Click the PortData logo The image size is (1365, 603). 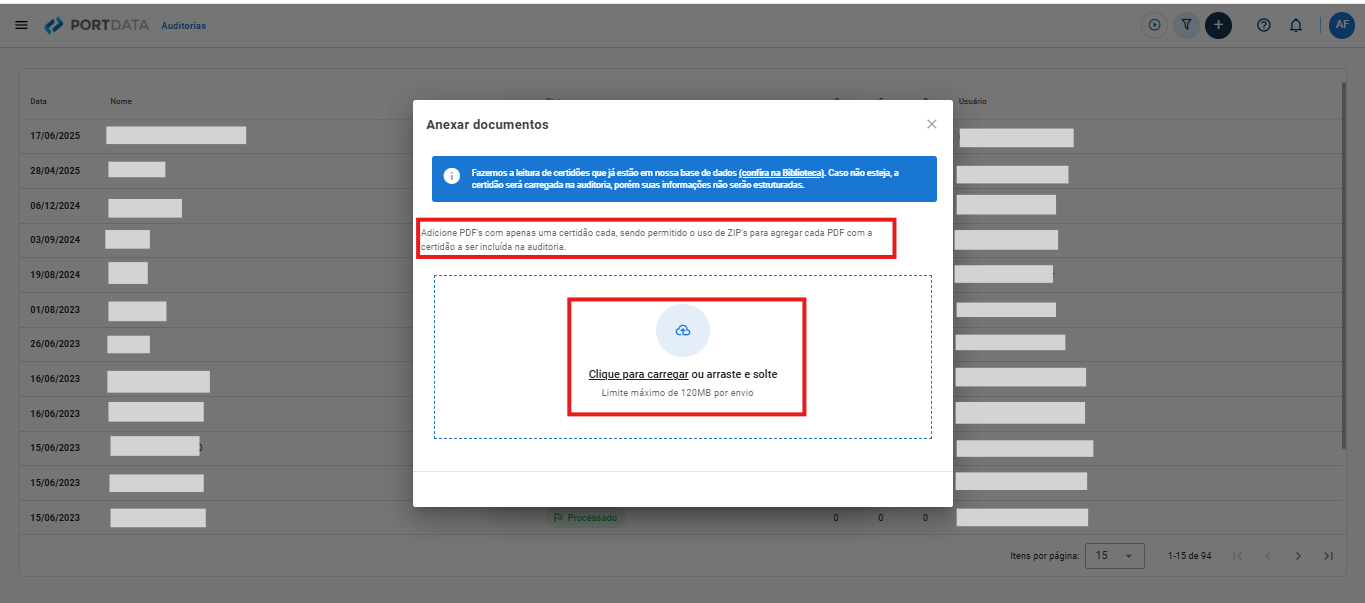(x=97, y=25)
